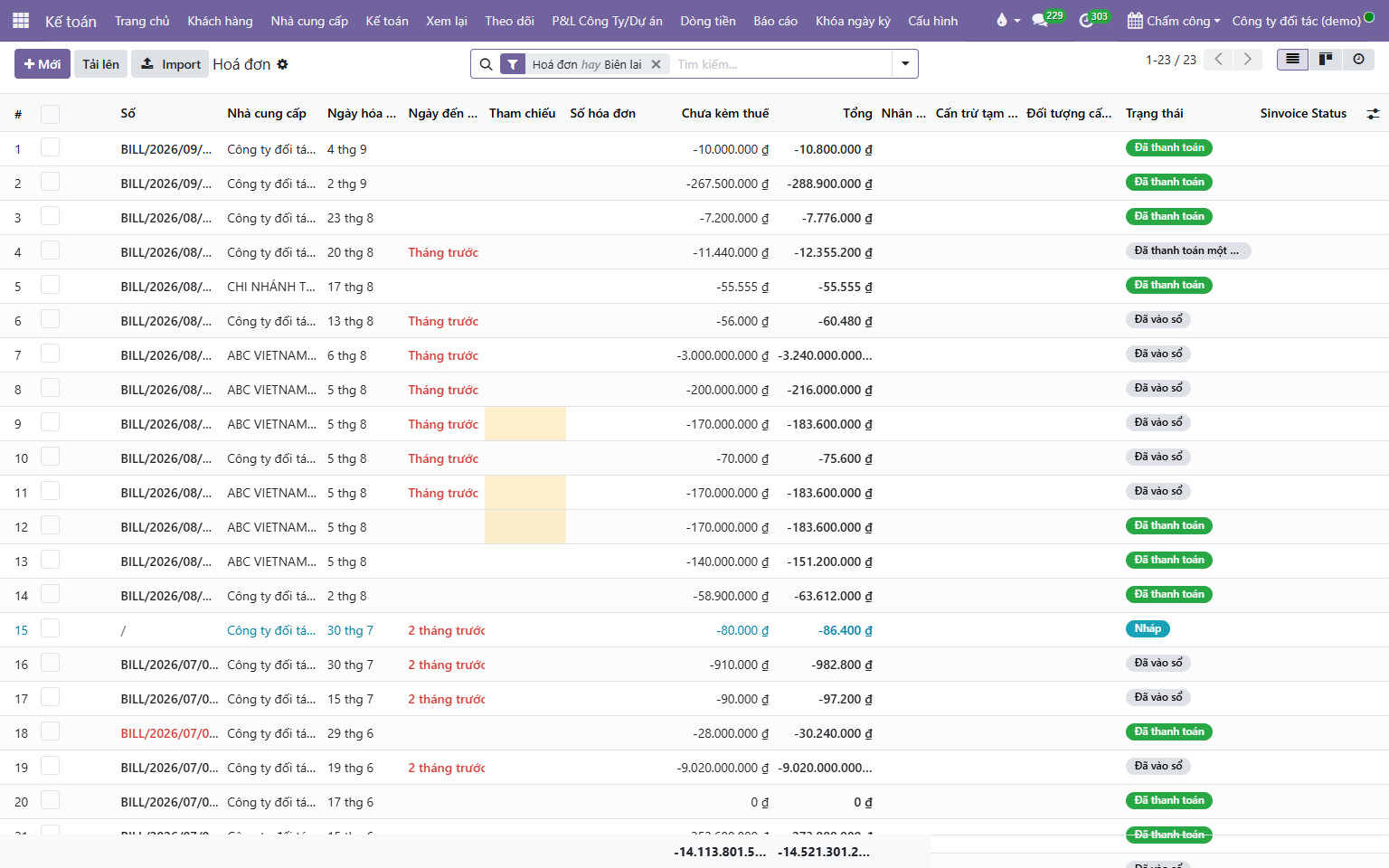Viewport: 1389px width, 868px height.
Task: Go to next page arrow in pager
Action: 1248,59
